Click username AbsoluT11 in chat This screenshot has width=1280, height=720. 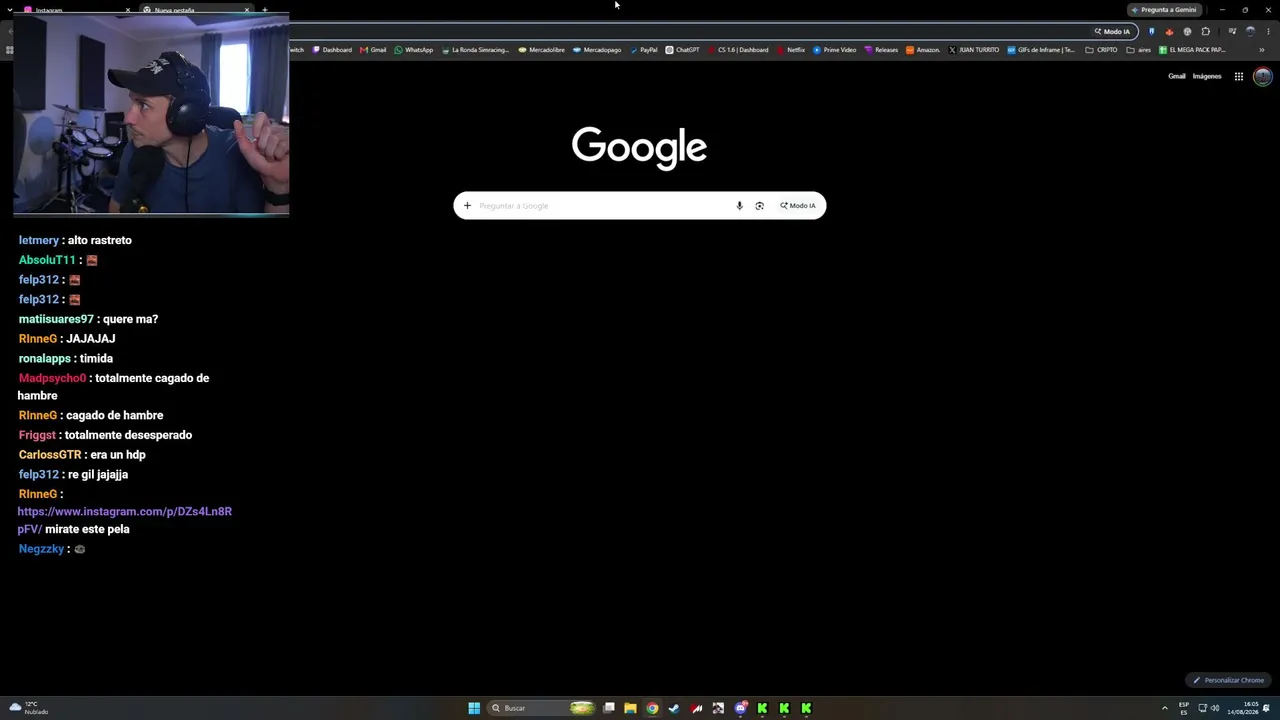coord(47,260)
